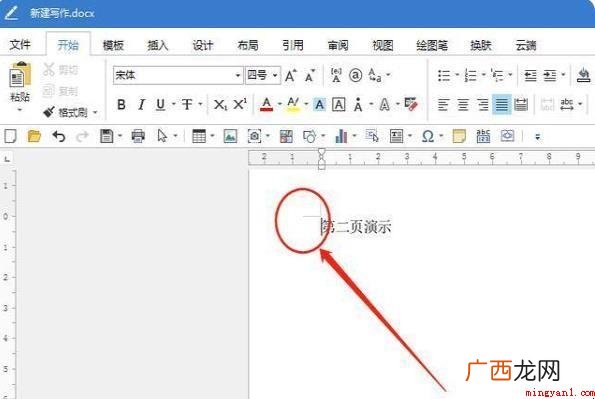This screenshot has width=595, height=399.
Task: Center align text
Action: pos(463,104)
